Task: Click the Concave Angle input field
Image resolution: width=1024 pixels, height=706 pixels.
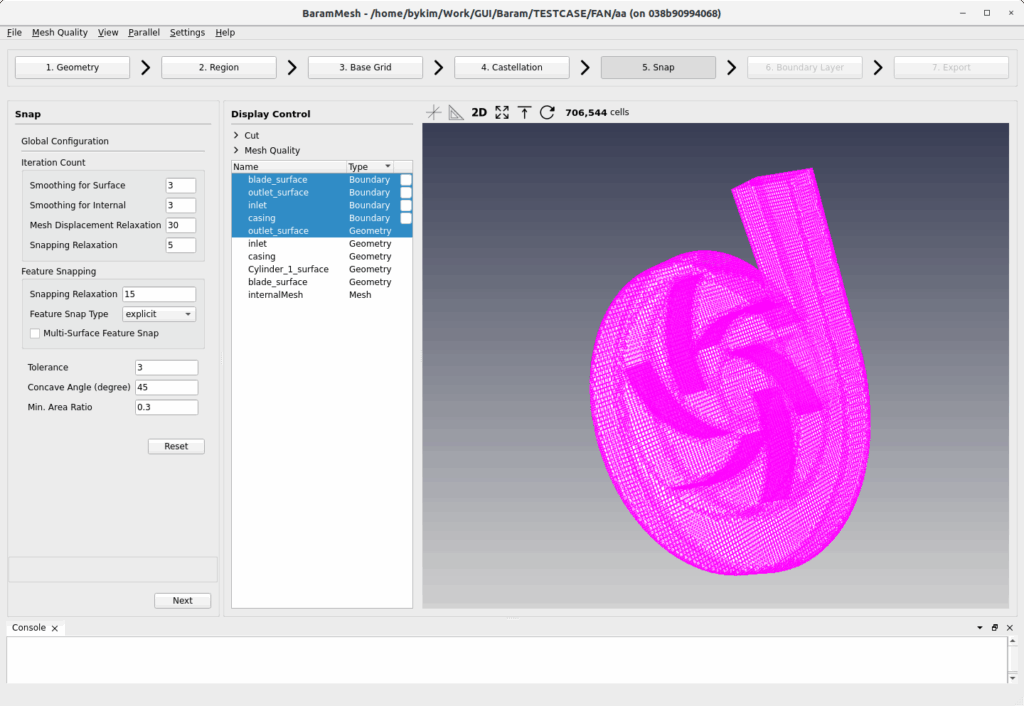Action: 166,388
